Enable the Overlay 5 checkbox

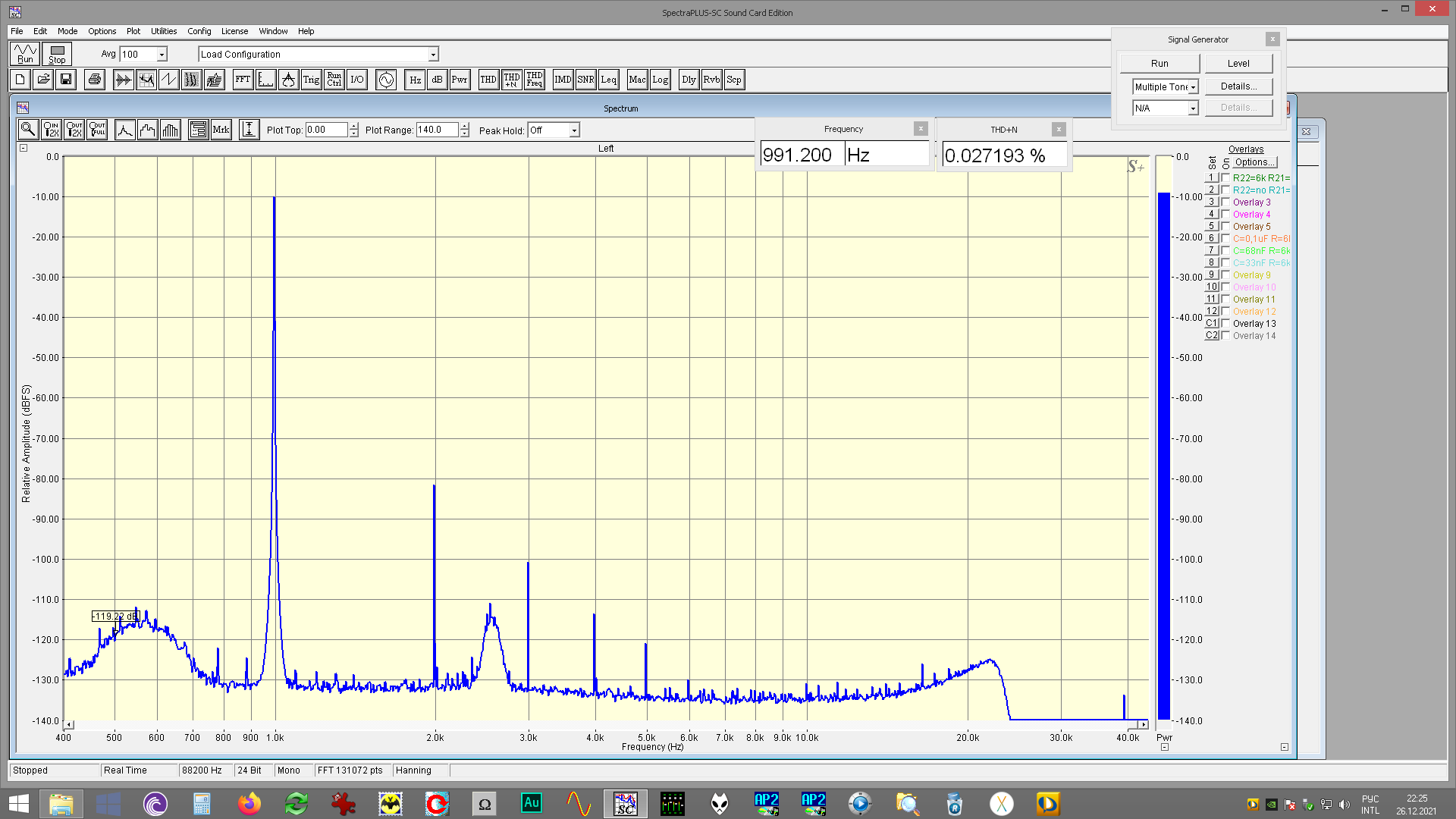point(1225,226)
